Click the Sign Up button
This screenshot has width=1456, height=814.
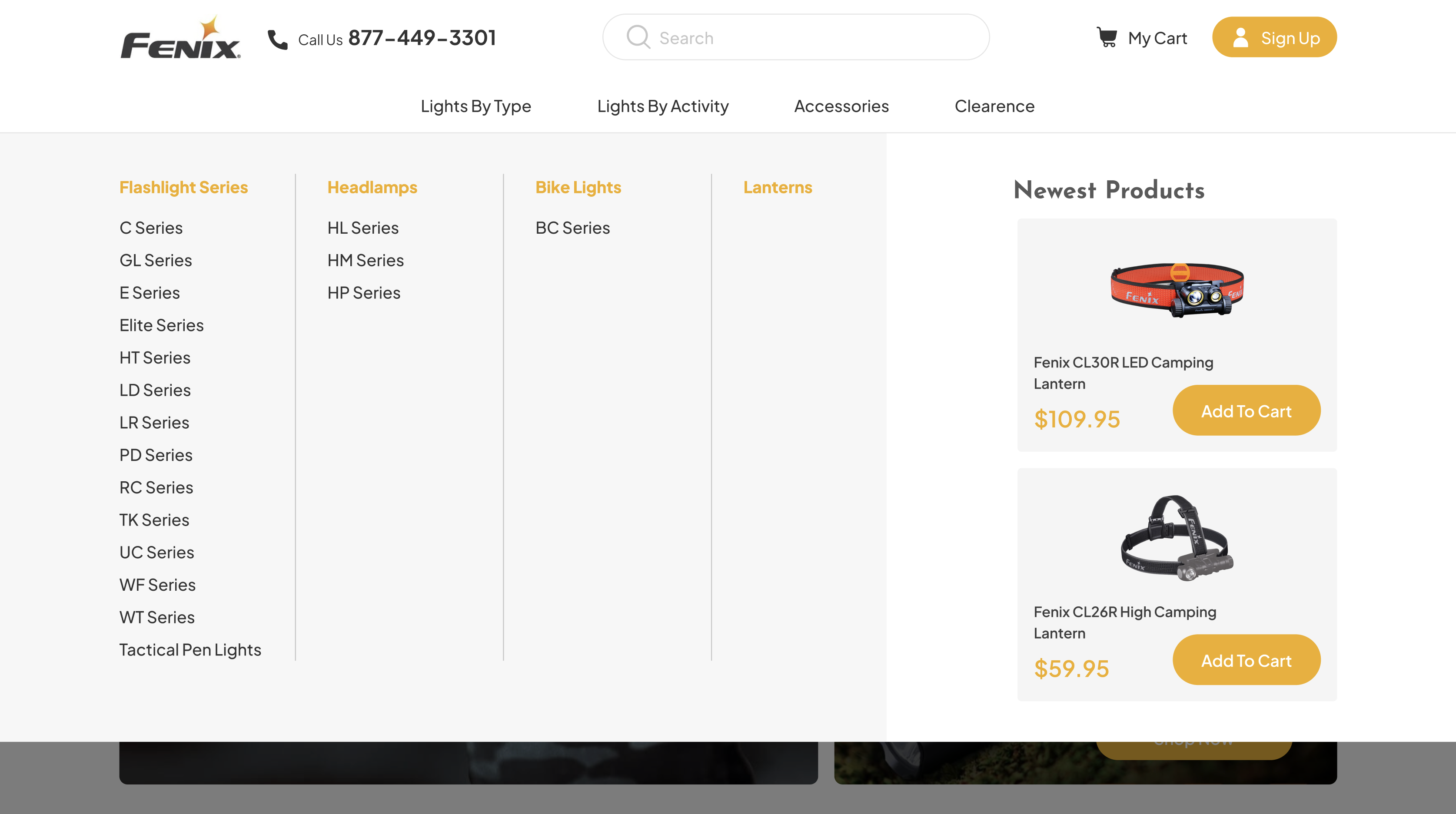pyautogui.click(x=1275, y=37)
